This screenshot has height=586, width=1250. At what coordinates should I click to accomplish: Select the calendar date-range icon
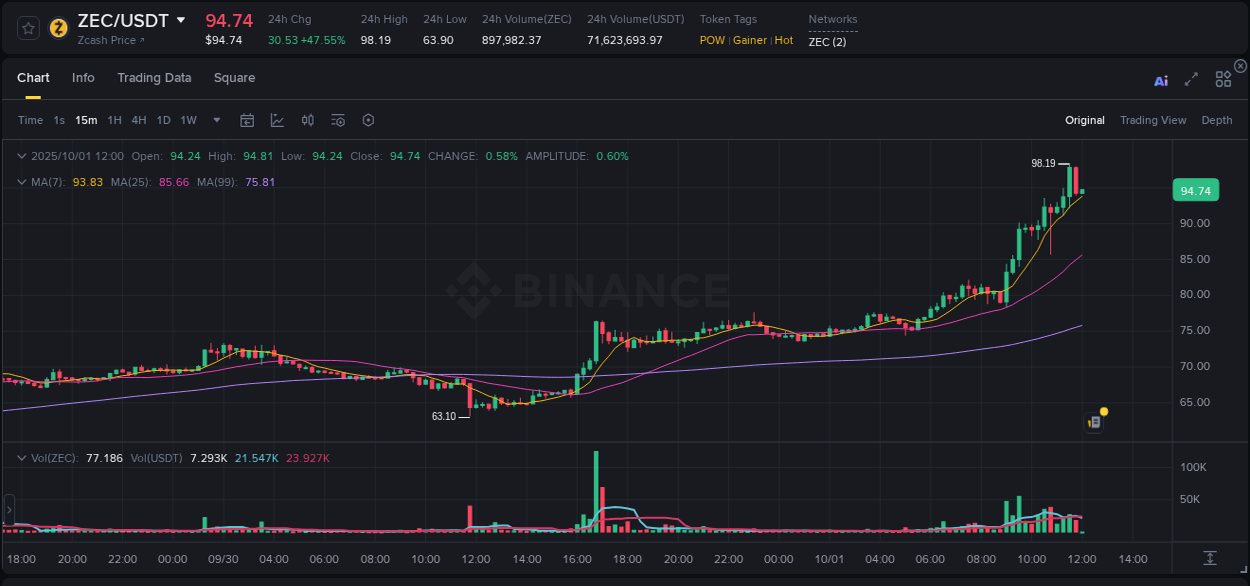pyautogui.click(x=247, y=120)
